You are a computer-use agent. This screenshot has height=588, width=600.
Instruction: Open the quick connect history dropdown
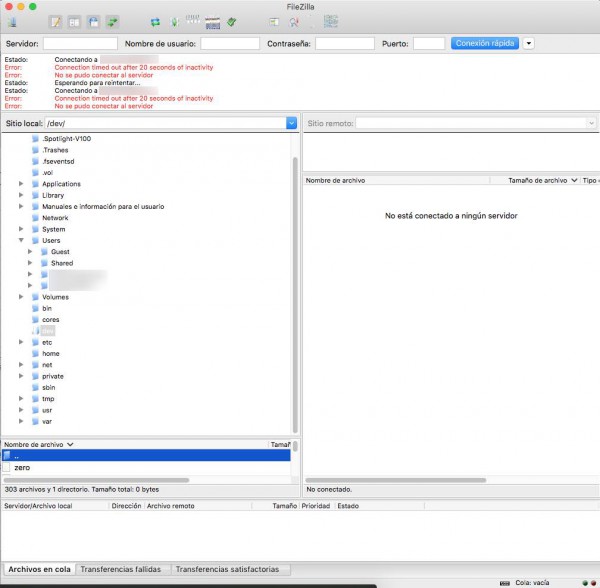click(x=528, y=43)
